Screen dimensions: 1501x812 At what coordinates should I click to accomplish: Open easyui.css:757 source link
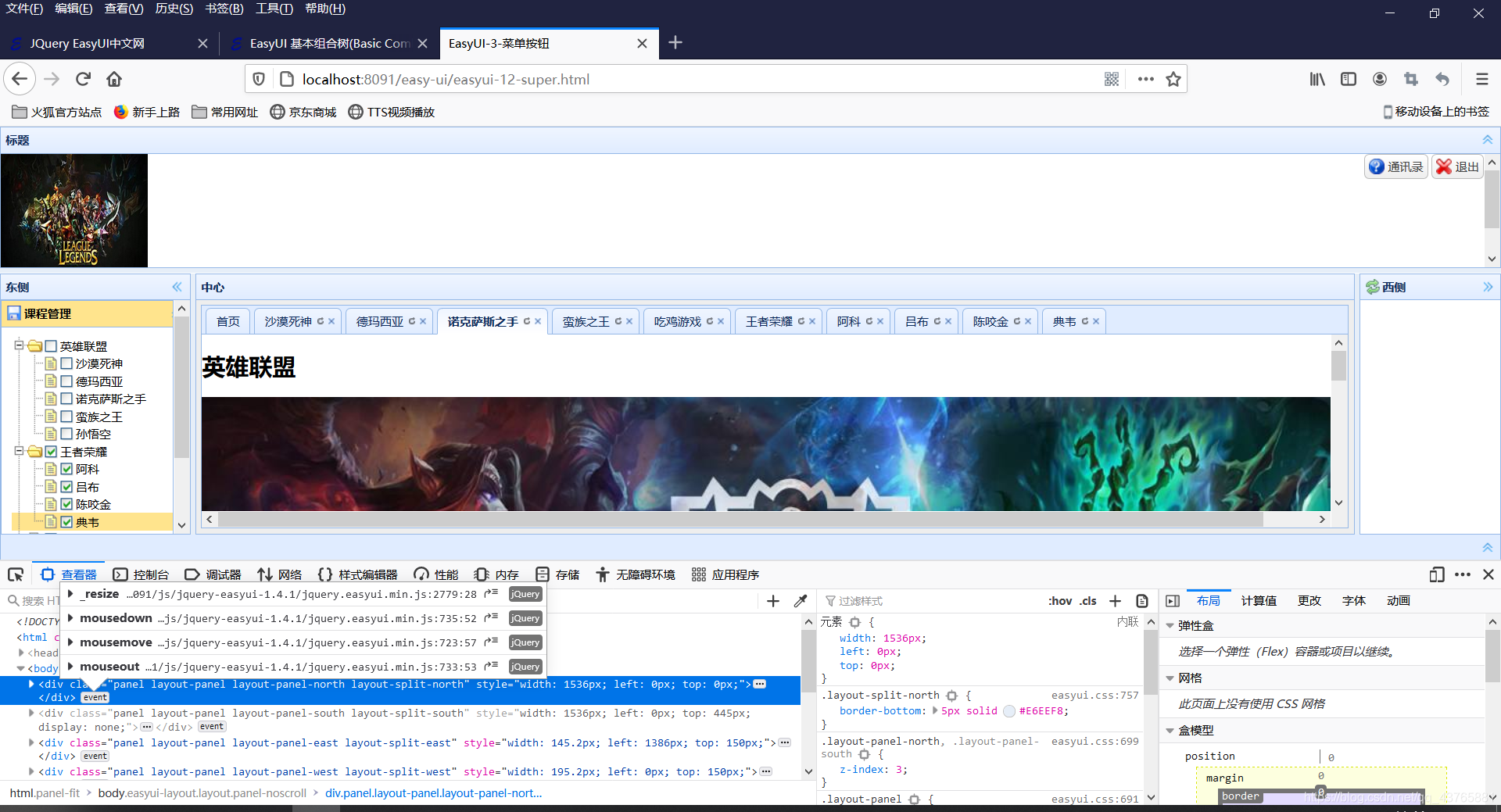pos(1094,695)
